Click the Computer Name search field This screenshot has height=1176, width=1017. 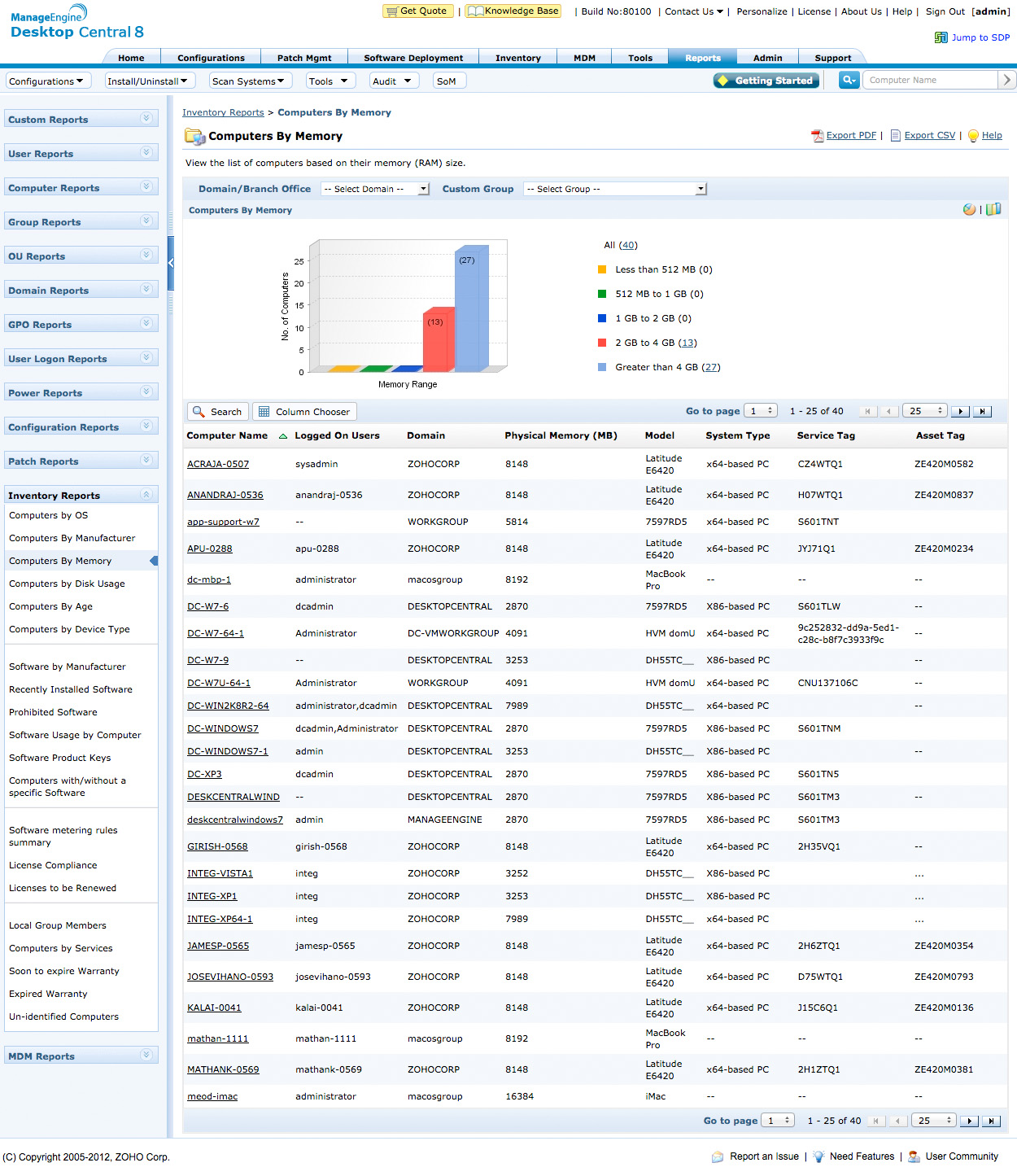pyautogui.click(x=929, y=80)
